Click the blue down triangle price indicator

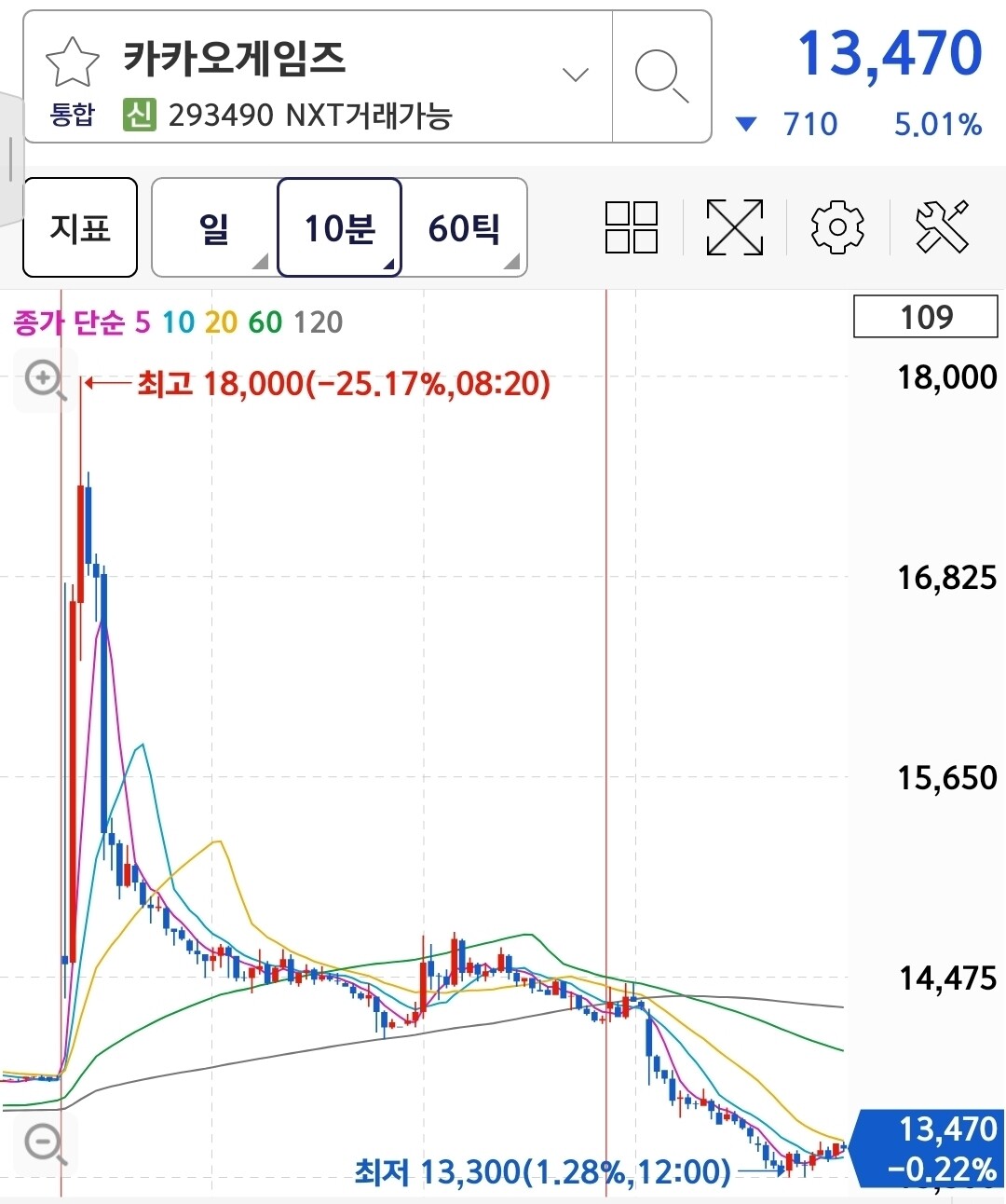(x=746, y=124)
